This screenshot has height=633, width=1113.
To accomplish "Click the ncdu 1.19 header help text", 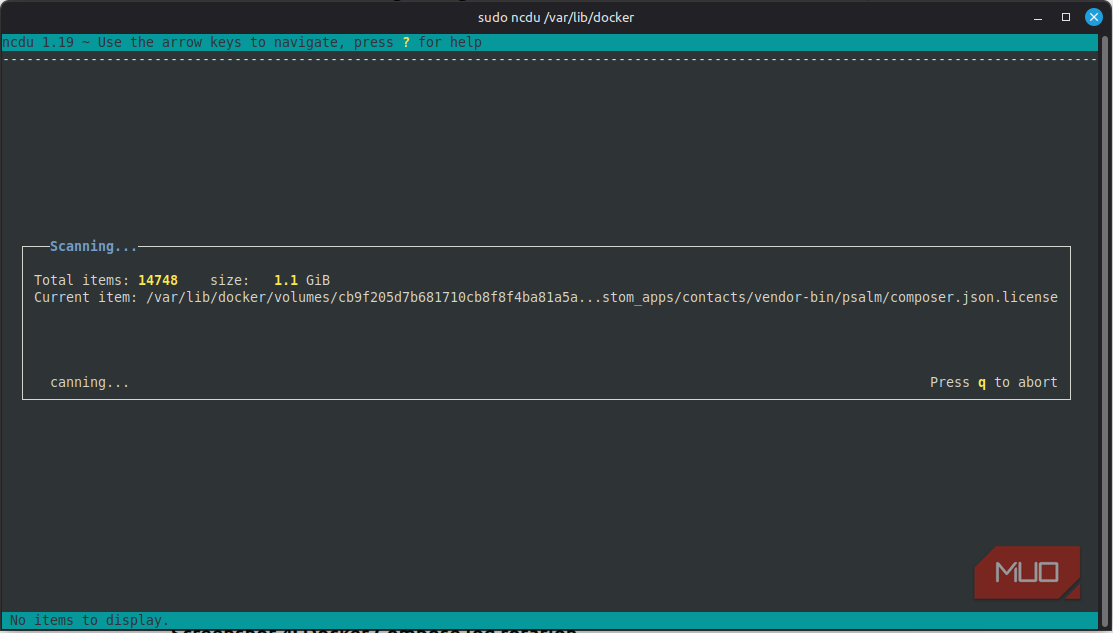I will (x=242, y=43).
